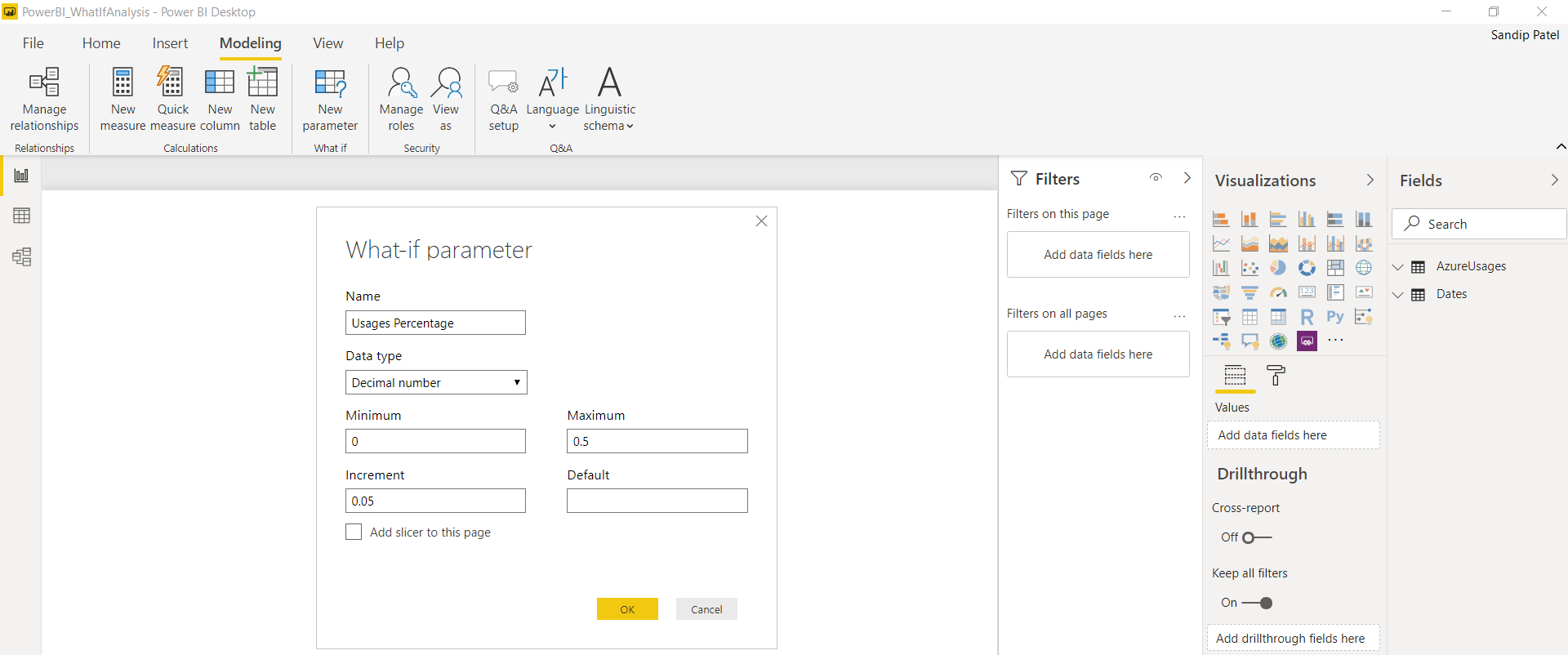
Task: Click the Increment value field
Action: (435, 501)
